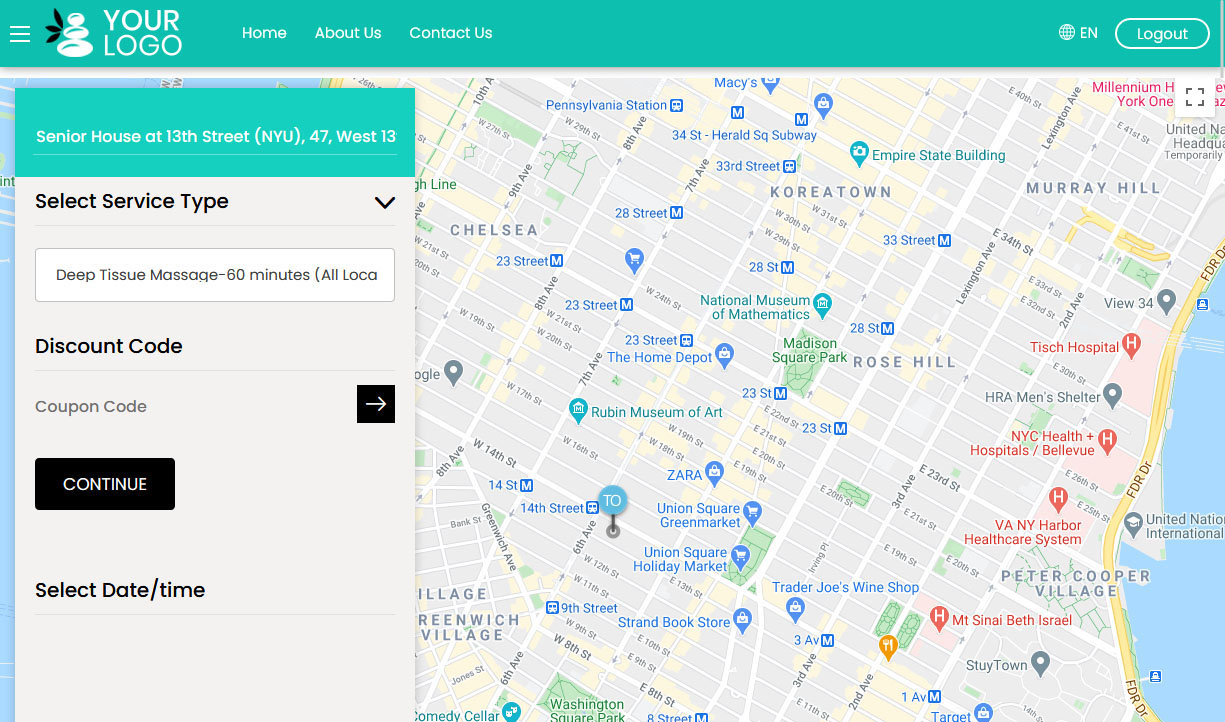Screen dimensions: 1225x722
Task: Select the ZARA shopping marker
Action: tap(713, 472)
